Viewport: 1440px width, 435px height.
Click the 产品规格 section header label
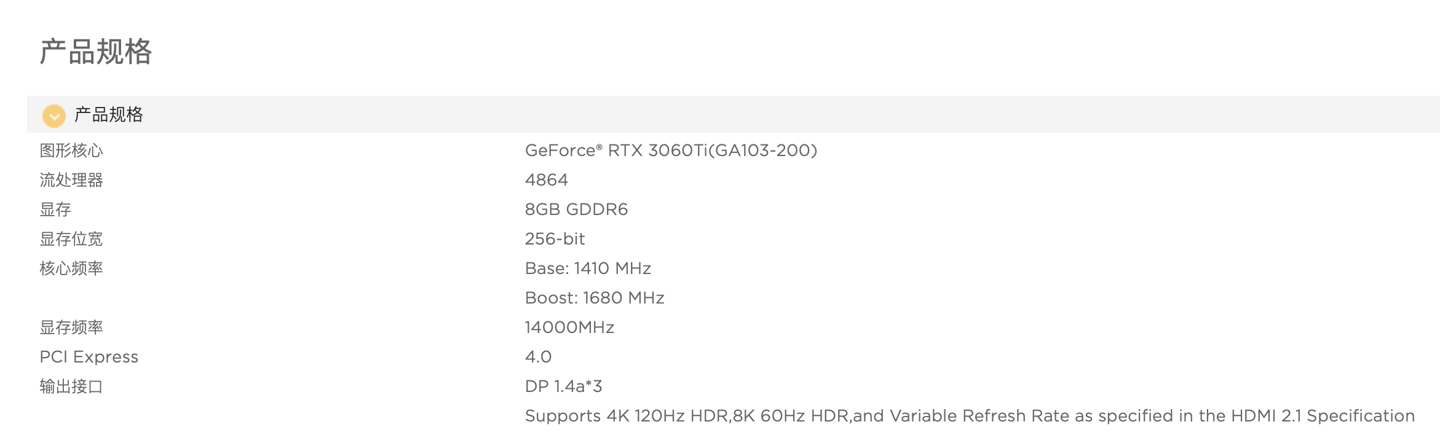(x=109, y=115)
